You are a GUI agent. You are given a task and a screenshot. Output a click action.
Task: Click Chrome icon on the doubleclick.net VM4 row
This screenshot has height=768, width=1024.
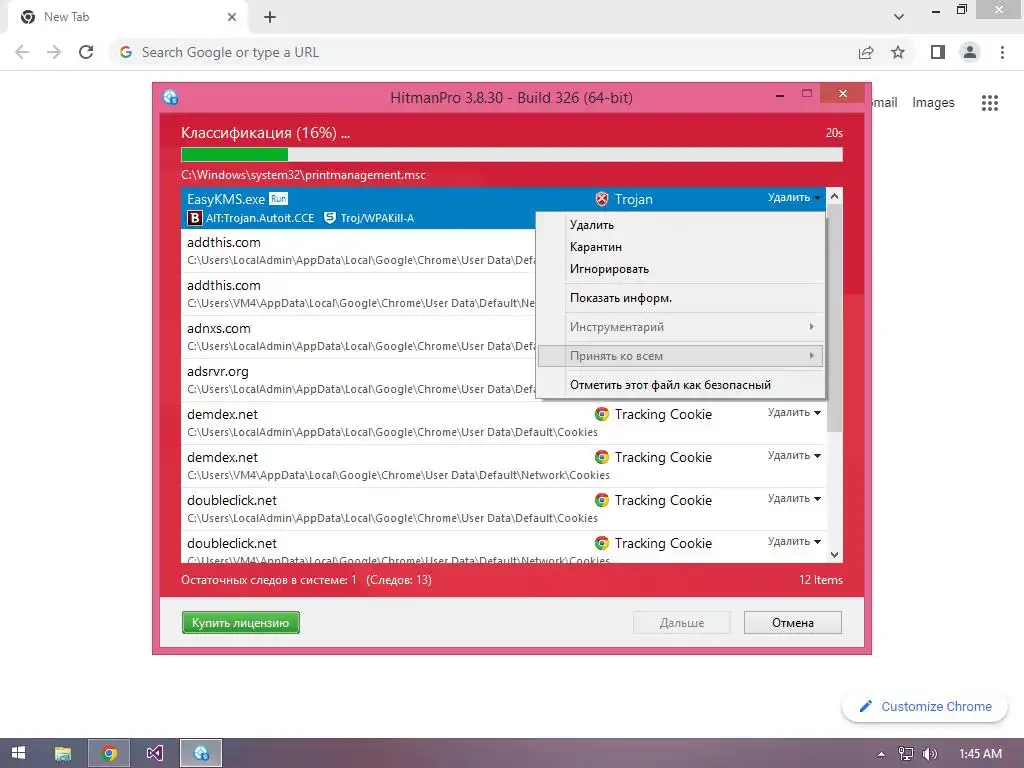[601, 543]
